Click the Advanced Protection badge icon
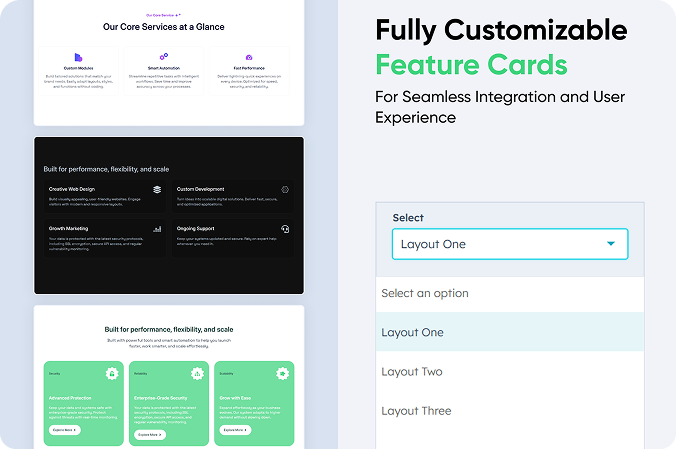 click(112, 374)
